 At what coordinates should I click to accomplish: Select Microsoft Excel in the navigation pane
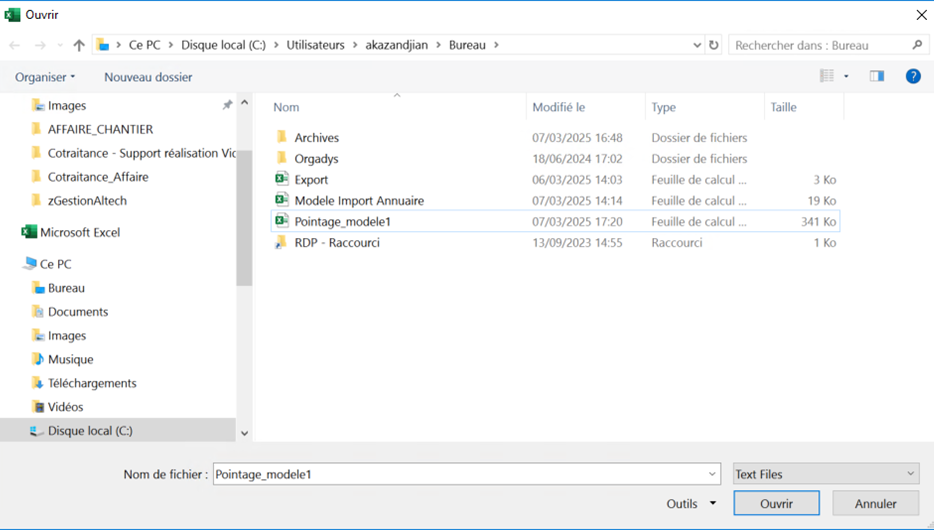(x=80, y=232)
